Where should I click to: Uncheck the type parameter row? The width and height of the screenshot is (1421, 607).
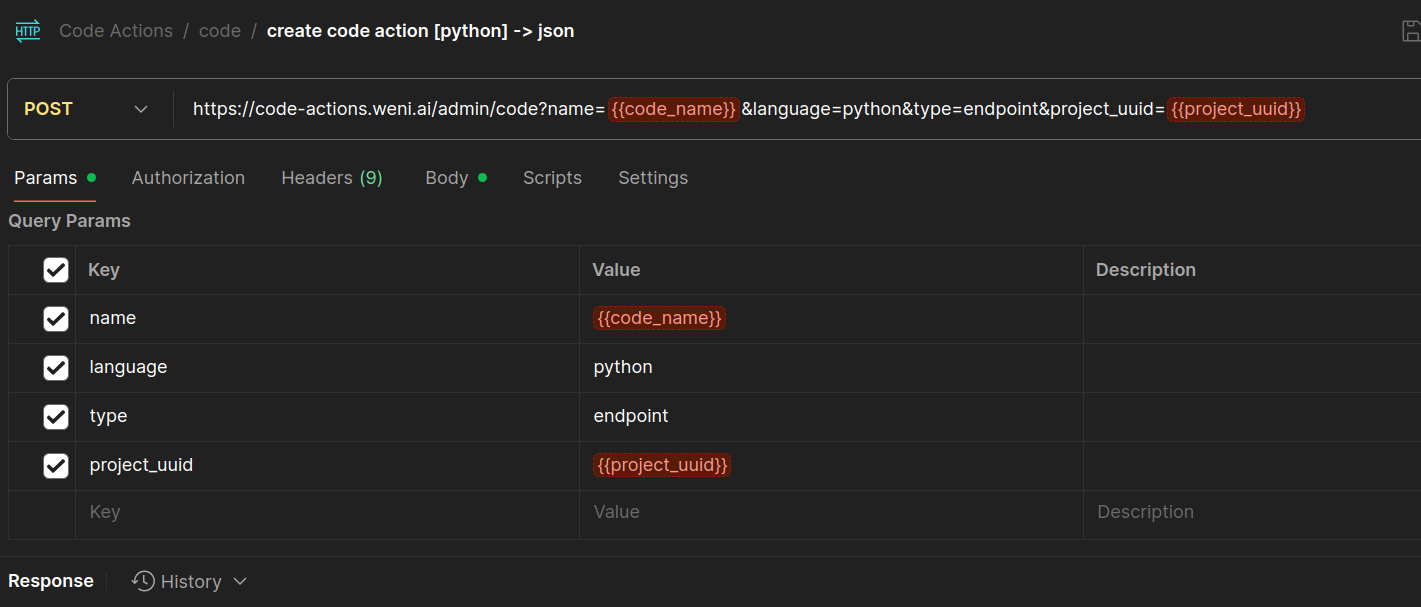point(56,416)
